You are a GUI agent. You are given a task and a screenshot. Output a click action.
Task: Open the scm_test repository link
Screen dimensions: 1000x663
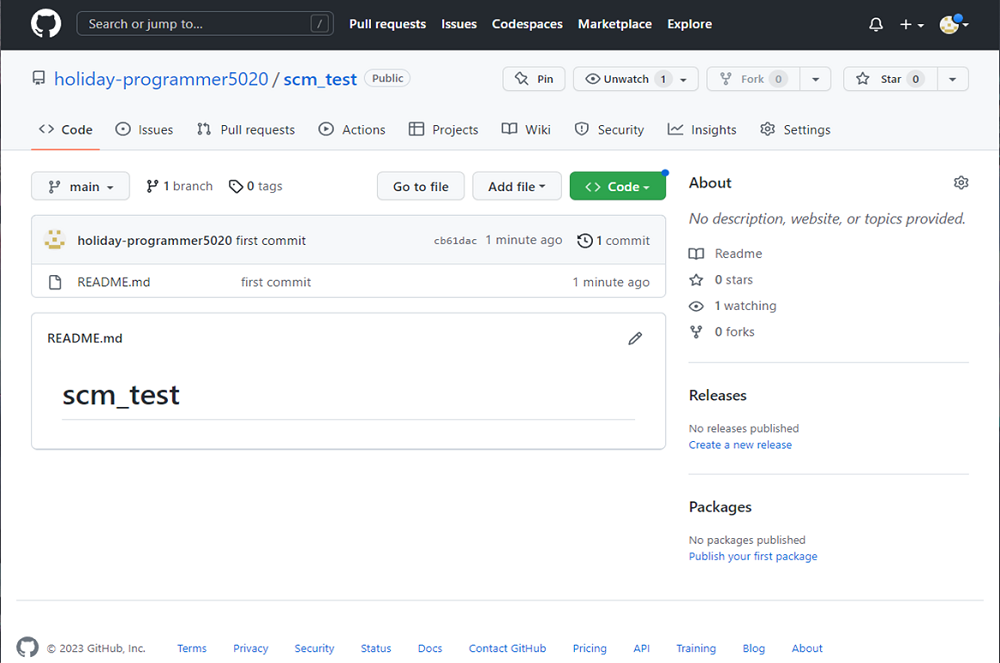[x=320, y=79]
